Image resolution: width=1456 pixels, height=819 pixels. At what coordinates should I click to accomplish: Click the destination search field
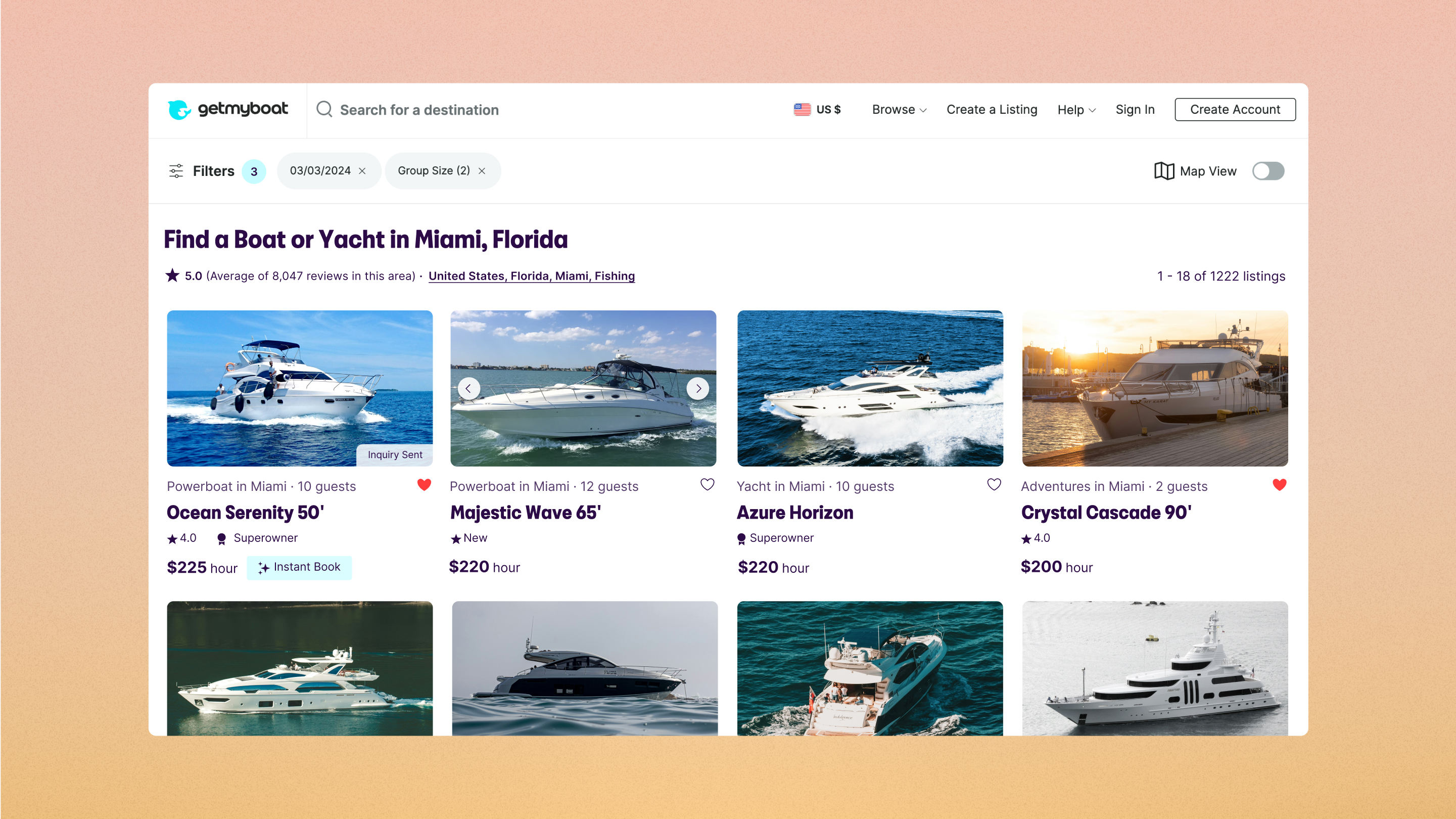coord(419,110)
